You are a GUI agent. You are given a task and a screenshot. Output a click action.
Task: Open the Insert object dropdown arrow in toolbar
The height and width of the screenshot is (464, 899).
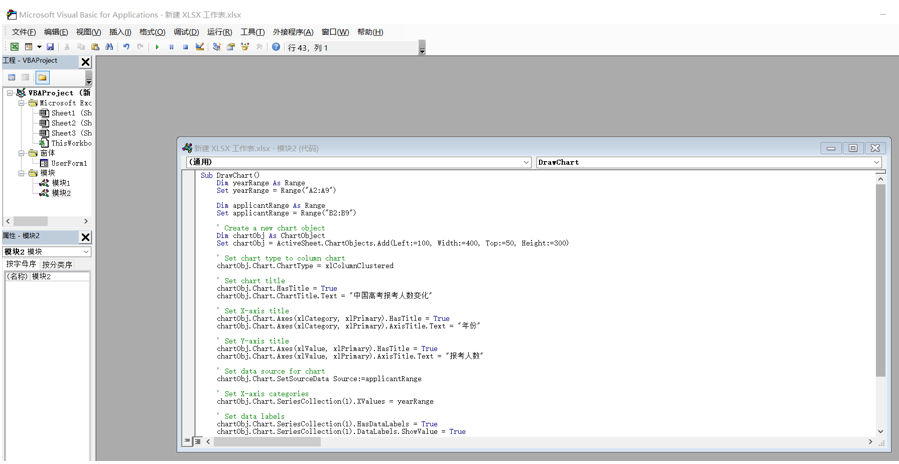click(39, 47)
